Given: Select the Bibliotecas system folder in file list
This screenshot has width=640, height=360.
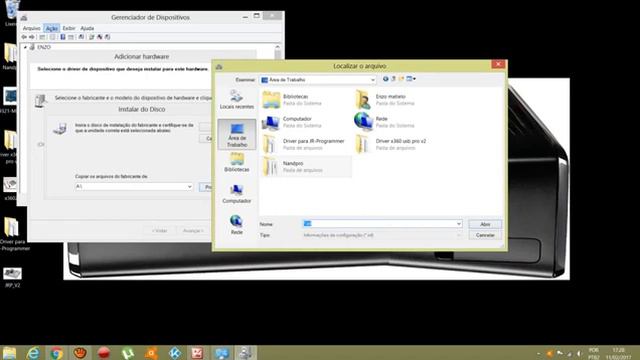Looking at the screenshot, I should pyautogui.click(x=293, y=100).
